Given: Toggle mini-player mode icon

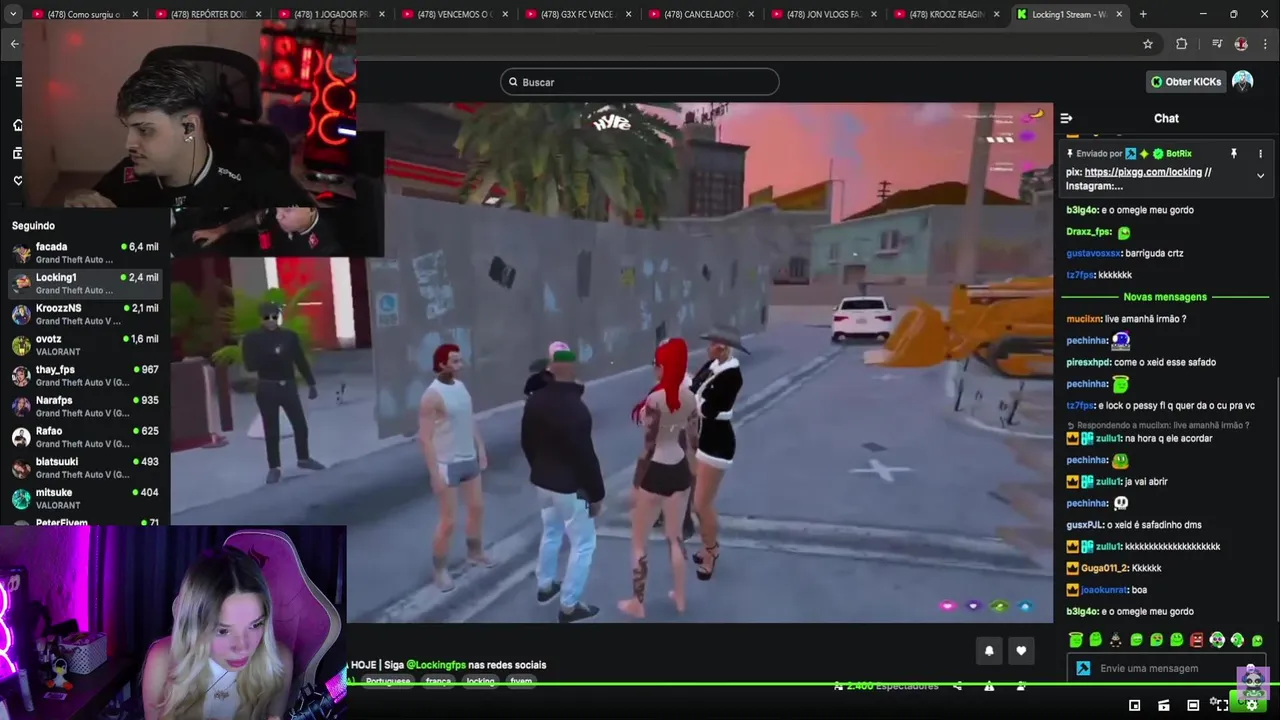Looking at the screenshot, I should click(x=1134, y=706).
